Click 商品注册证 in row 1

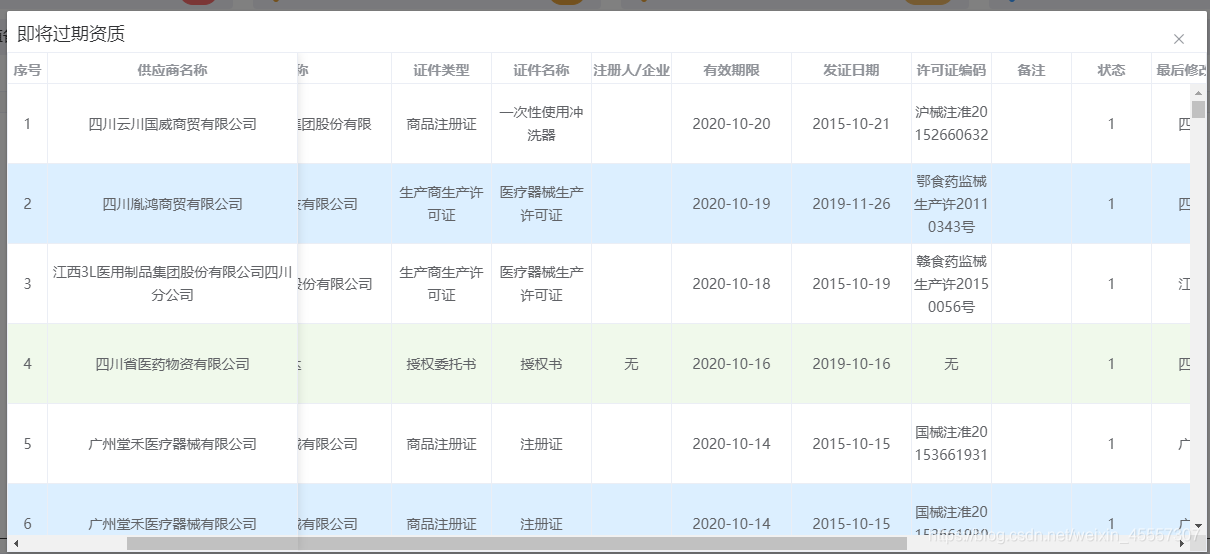pos(441,124)
